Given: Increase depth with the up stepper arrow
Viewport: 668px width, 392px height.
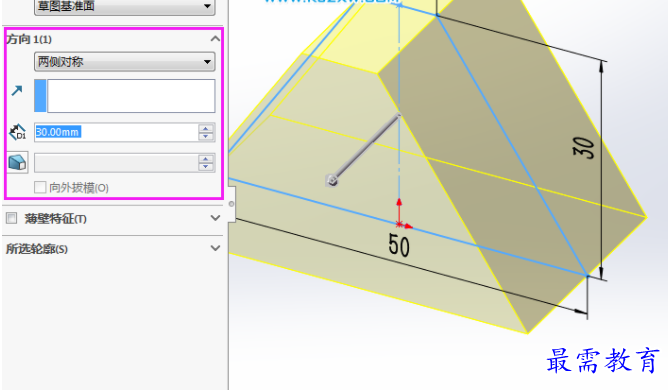Looking at the screenshot, I should point(206,128).
